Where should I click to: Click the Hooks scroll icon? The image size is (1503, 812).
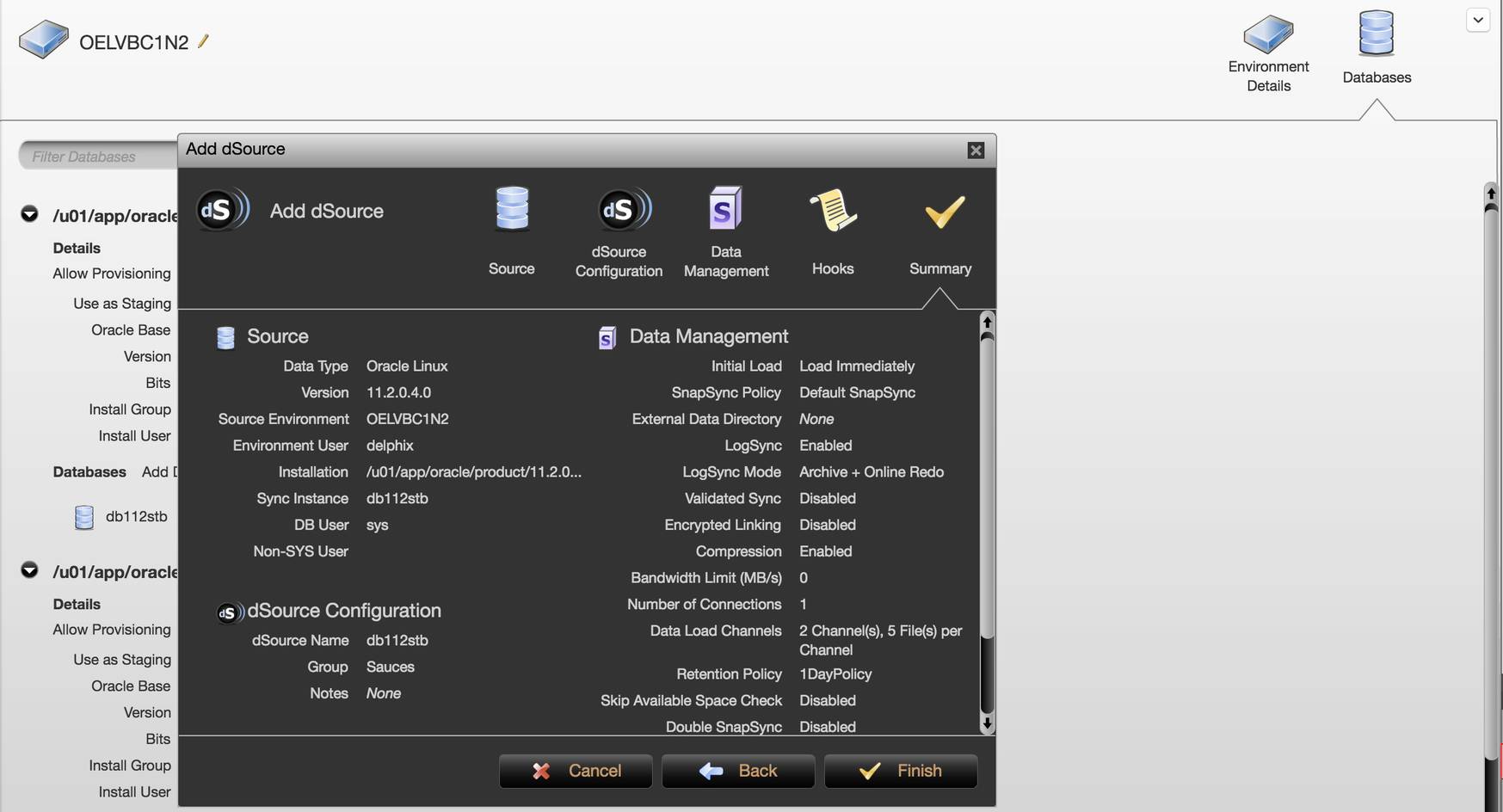click(x=832, y=211)
